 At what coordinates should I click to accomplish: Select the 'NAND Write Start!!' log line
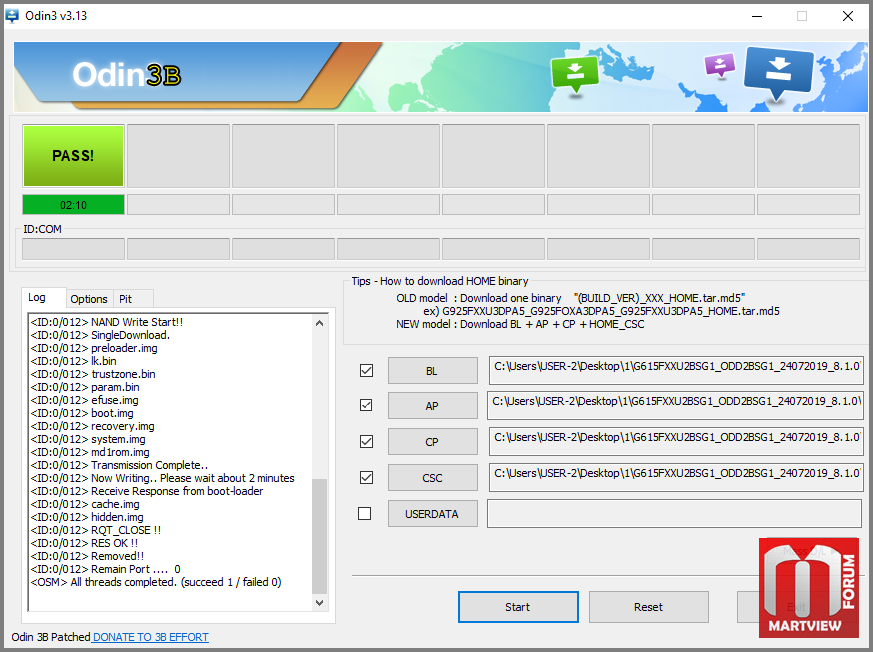pyautogui.click(x=107, y=322)
